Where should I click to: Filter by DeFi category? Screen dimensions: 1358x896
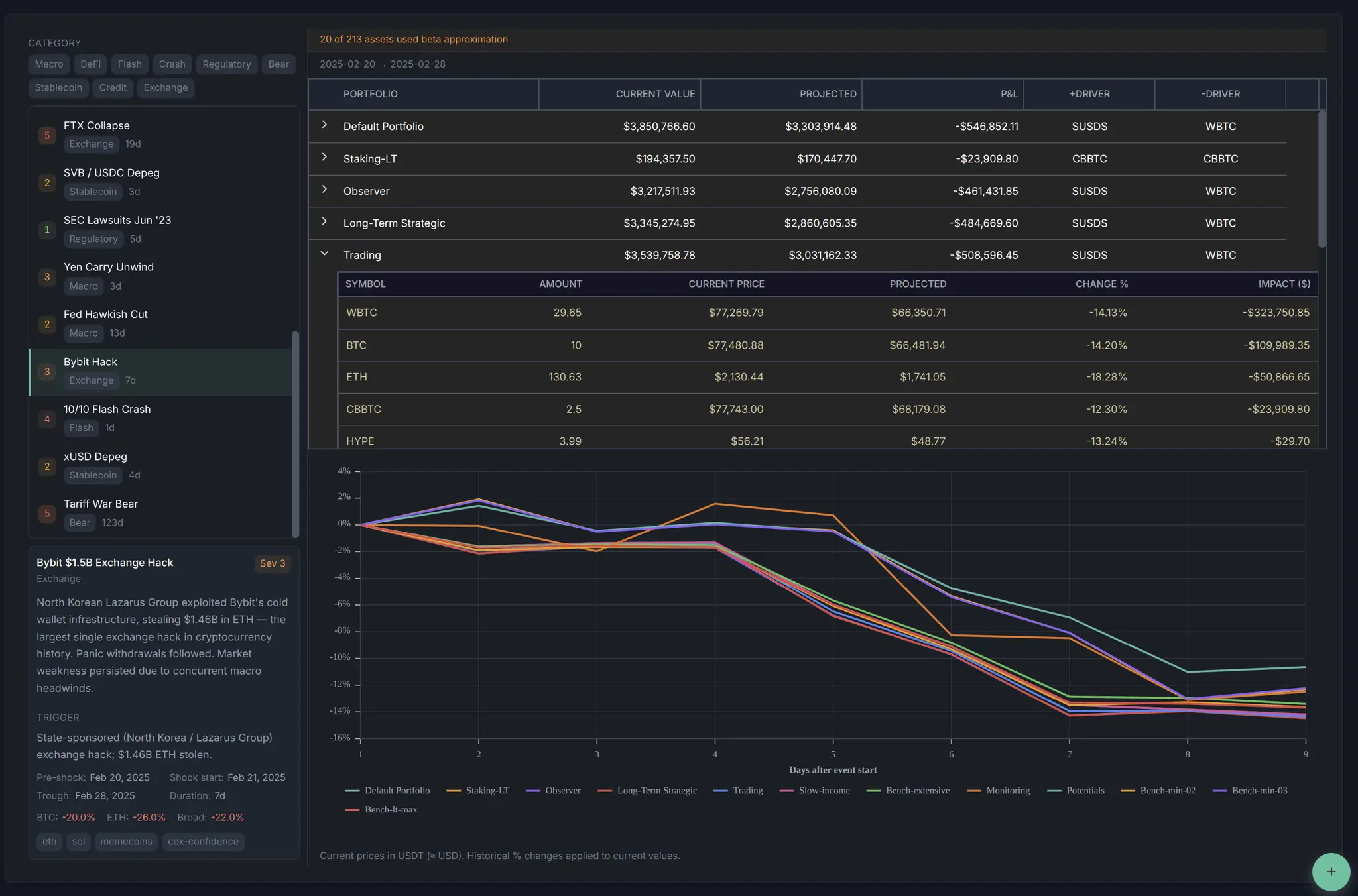[91, 64]
